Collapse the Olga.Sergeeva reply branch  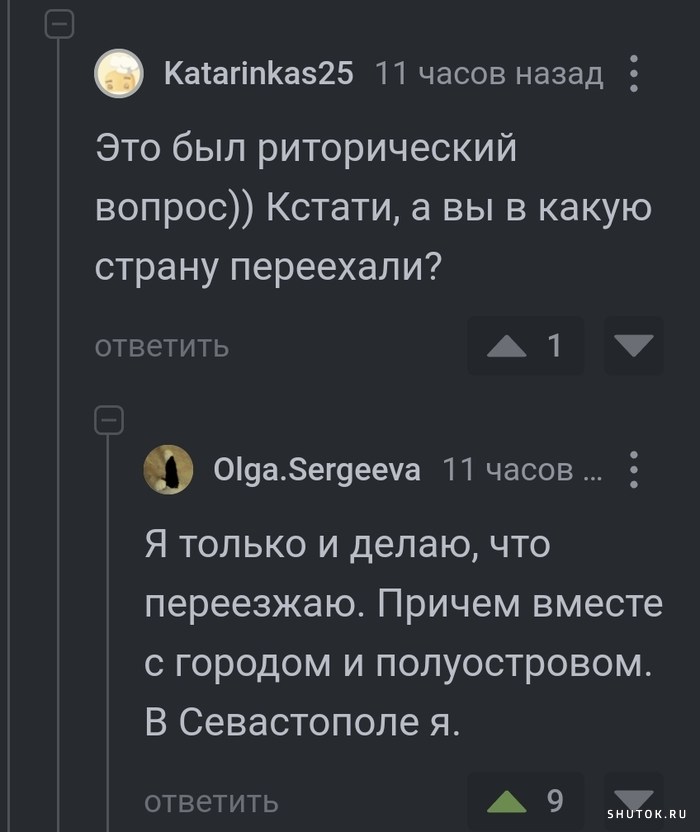(108, 422)
